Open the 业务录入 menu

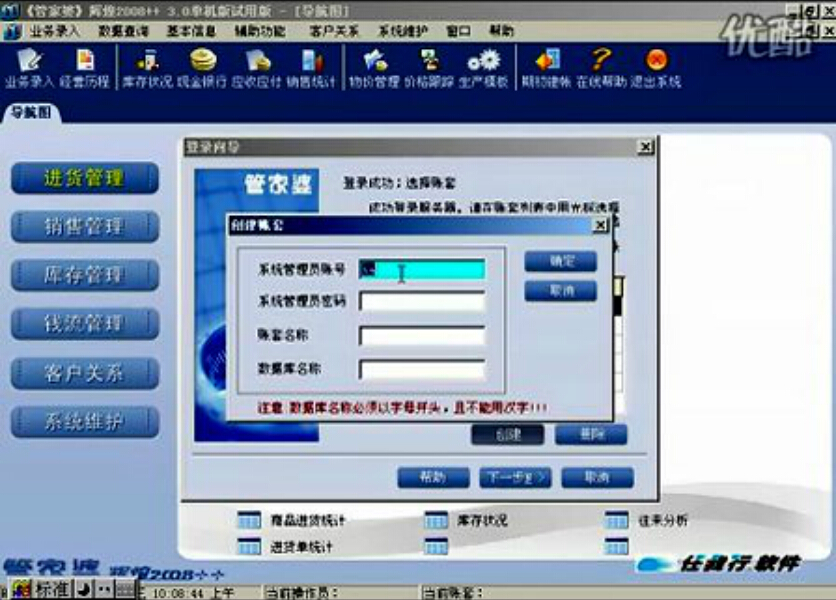pyautogui.click(x=54, y=31)
